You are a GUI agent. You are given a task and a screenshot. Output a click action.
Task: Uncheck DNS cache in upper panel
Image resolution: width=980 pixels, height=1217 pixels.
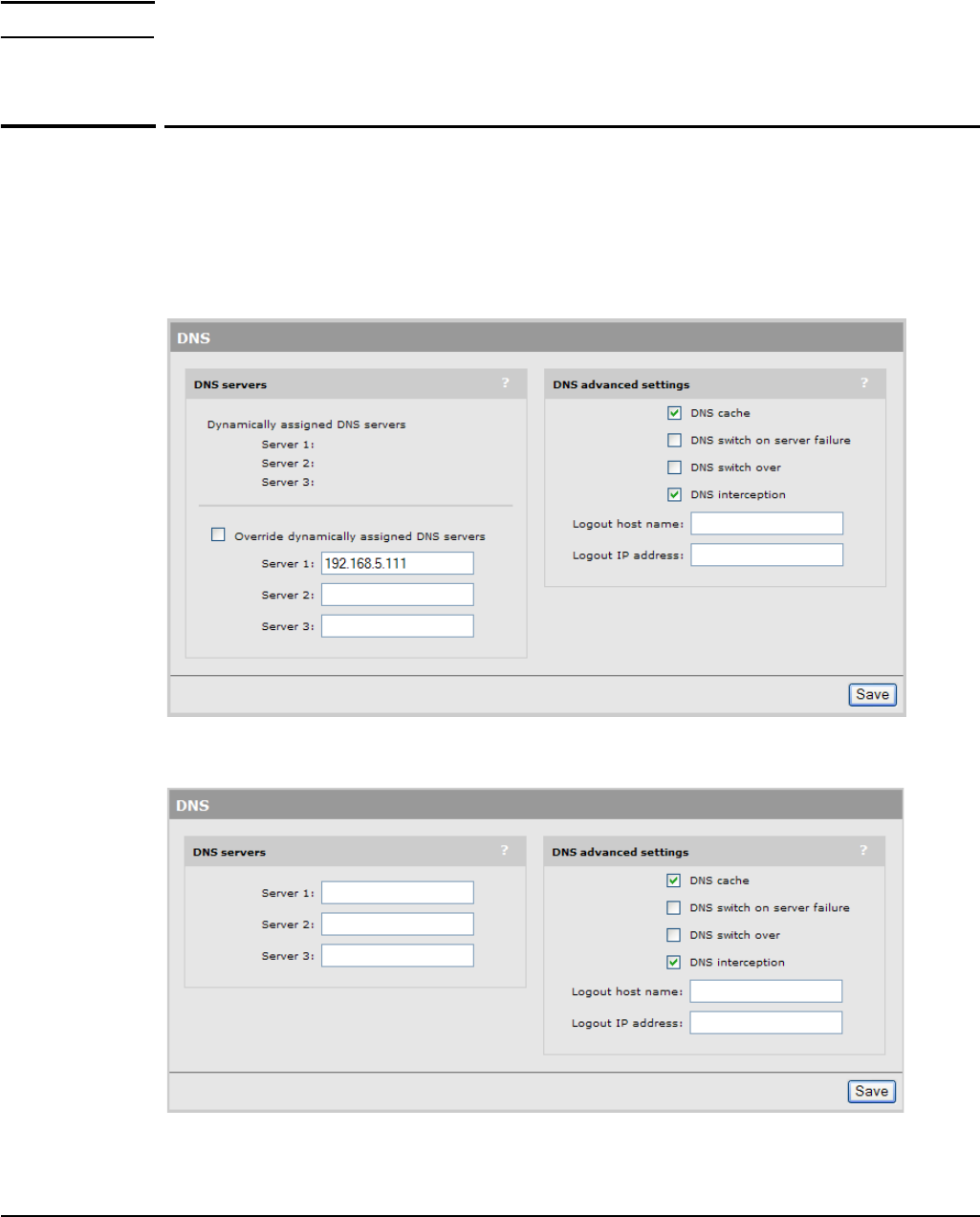click(x=674, y=413)
